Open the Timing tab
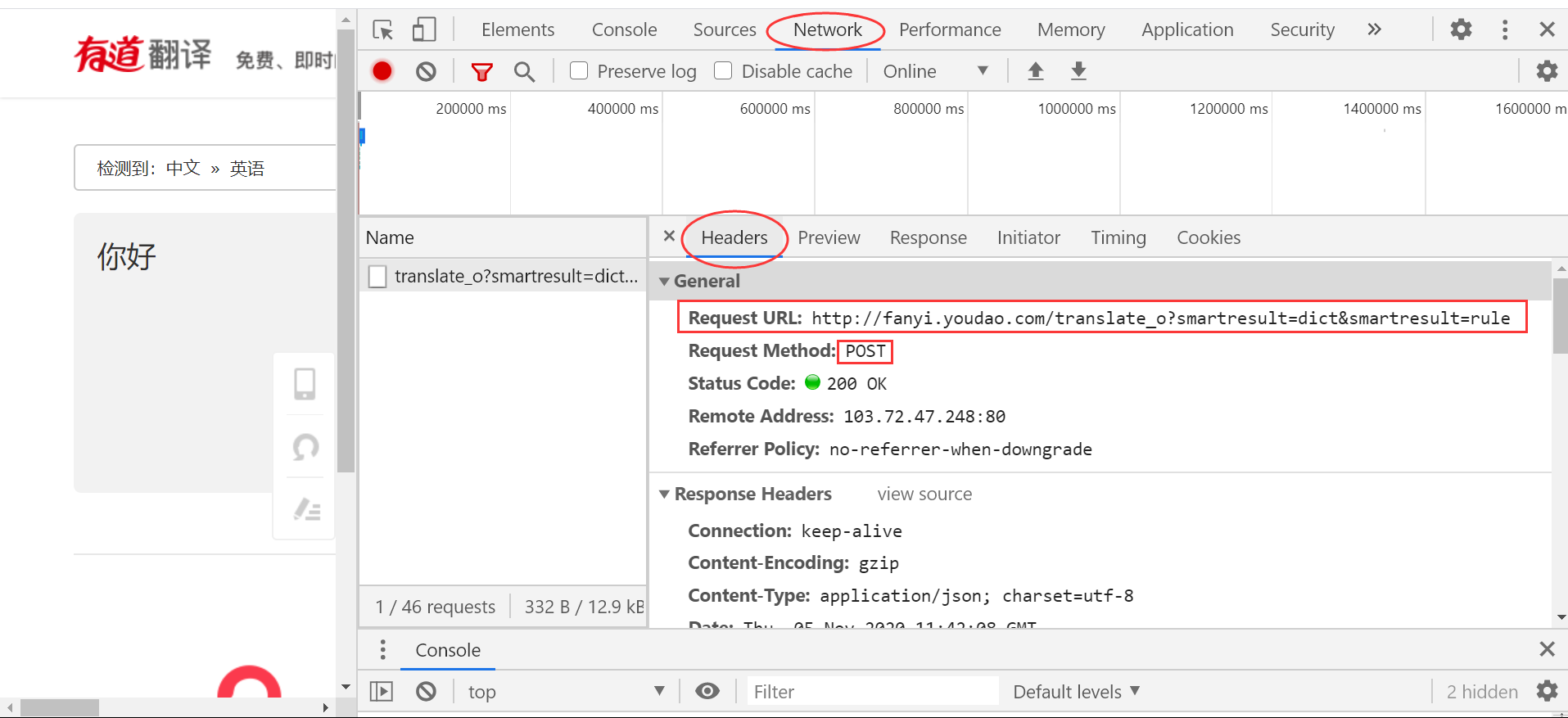Image resolution: width=1568 pixels, height=718 pixels. [x=1118, y=237]
